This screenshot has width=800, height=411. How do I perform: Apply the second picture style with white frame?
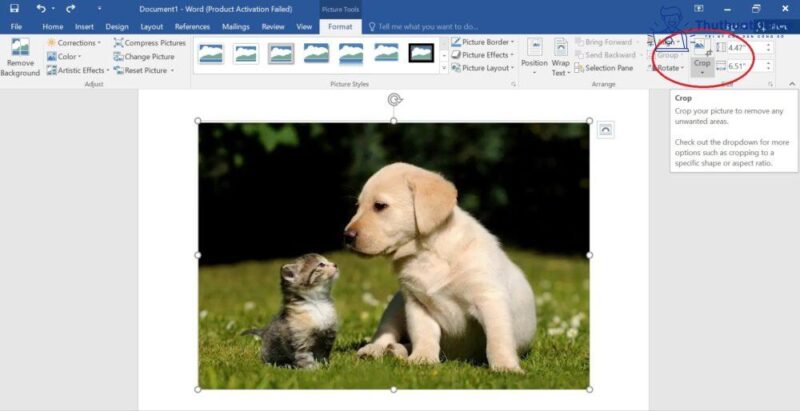click(246, 53)
